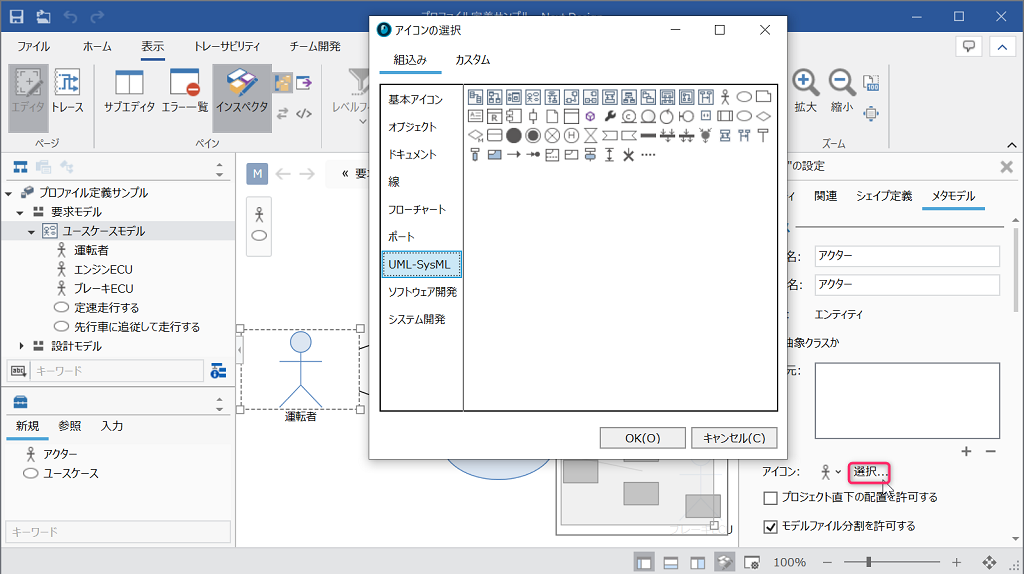This screenshot has height=574, width=1024.
Task: Choose the purple cube icon in the grid
Action: point(590,116)
